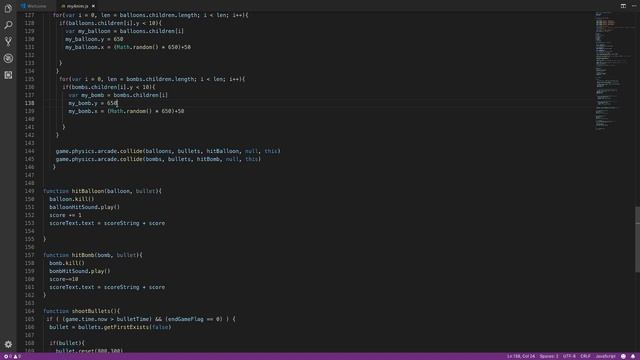Click 'bullets.getFirstExists(false)' line
This screenshot has width=640, height=360.
tap(110, 327)
